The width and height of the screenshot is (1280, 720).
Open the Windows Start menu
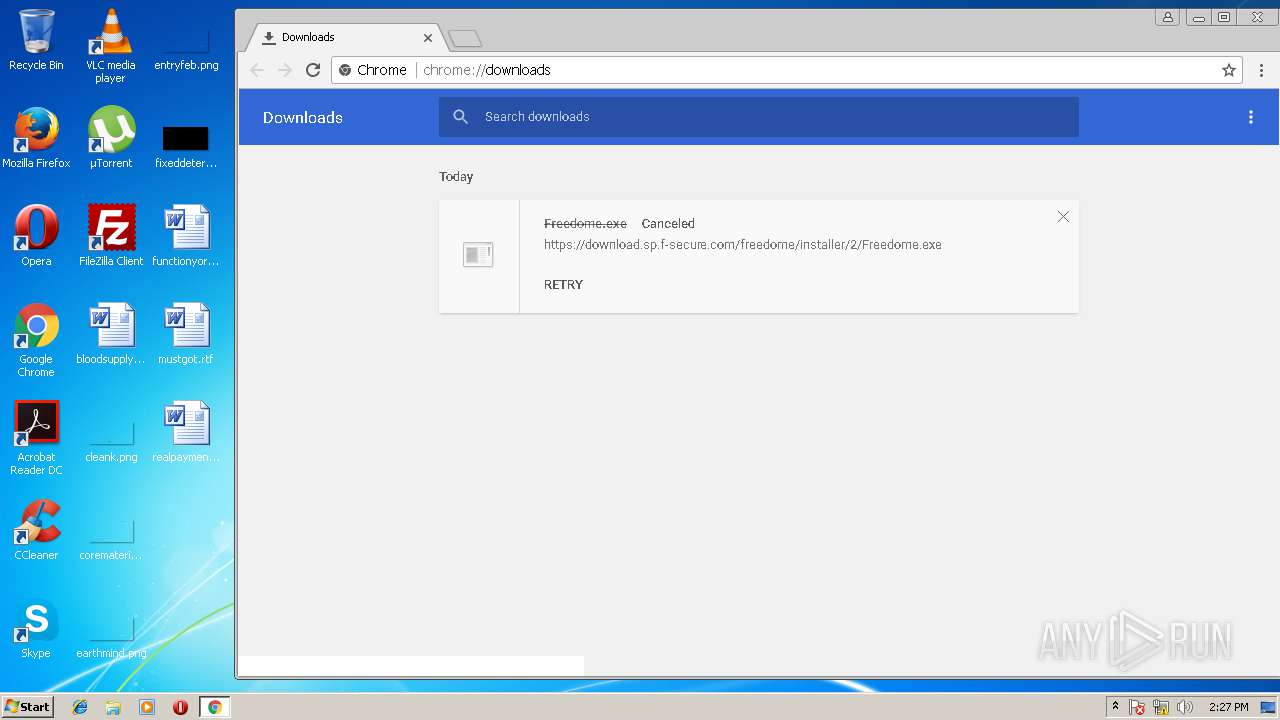click(28, 707)
